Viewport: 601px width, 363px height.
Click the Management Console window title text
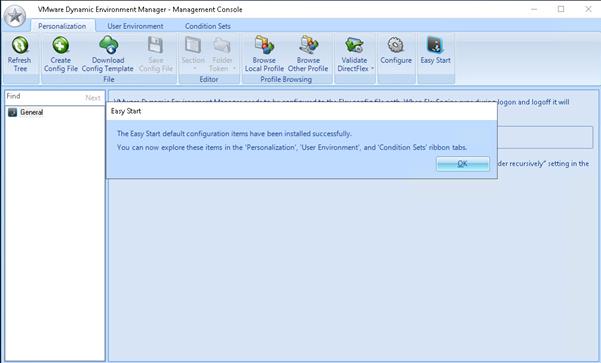(140, 10)
